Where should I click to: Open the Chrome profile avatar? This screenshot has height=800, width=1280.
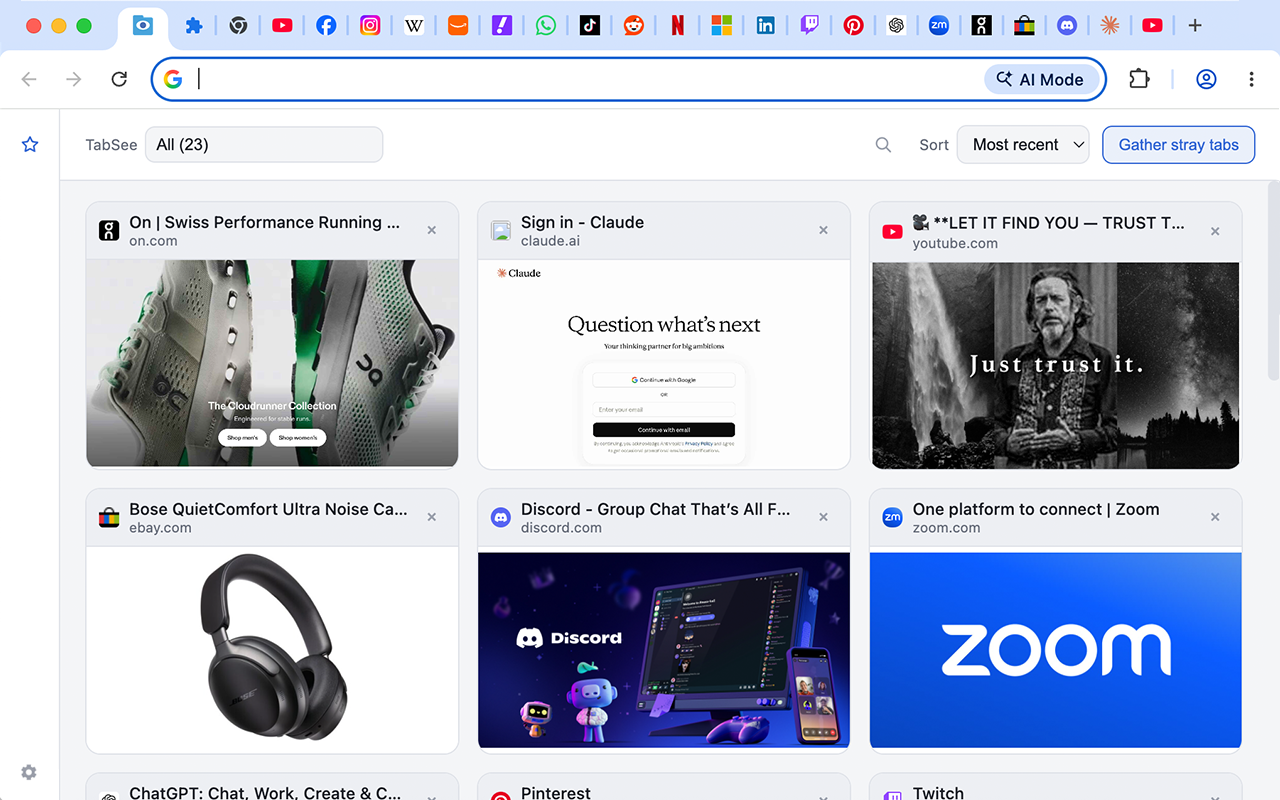1207,79
